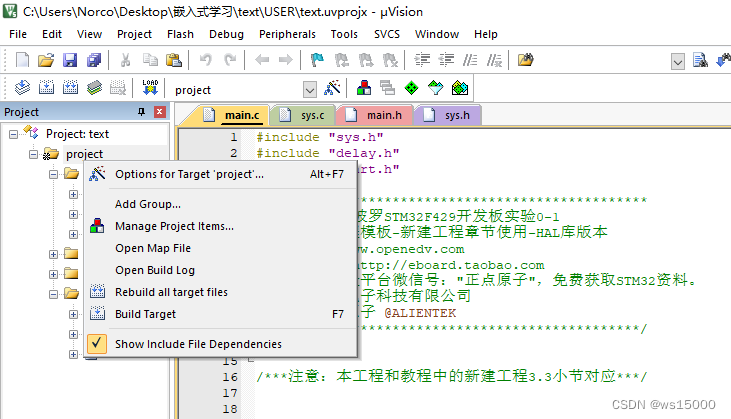Find in files toolbar icon
This screenshot has width=731, height=419.
pyautogui.click(x=525, y=60)
